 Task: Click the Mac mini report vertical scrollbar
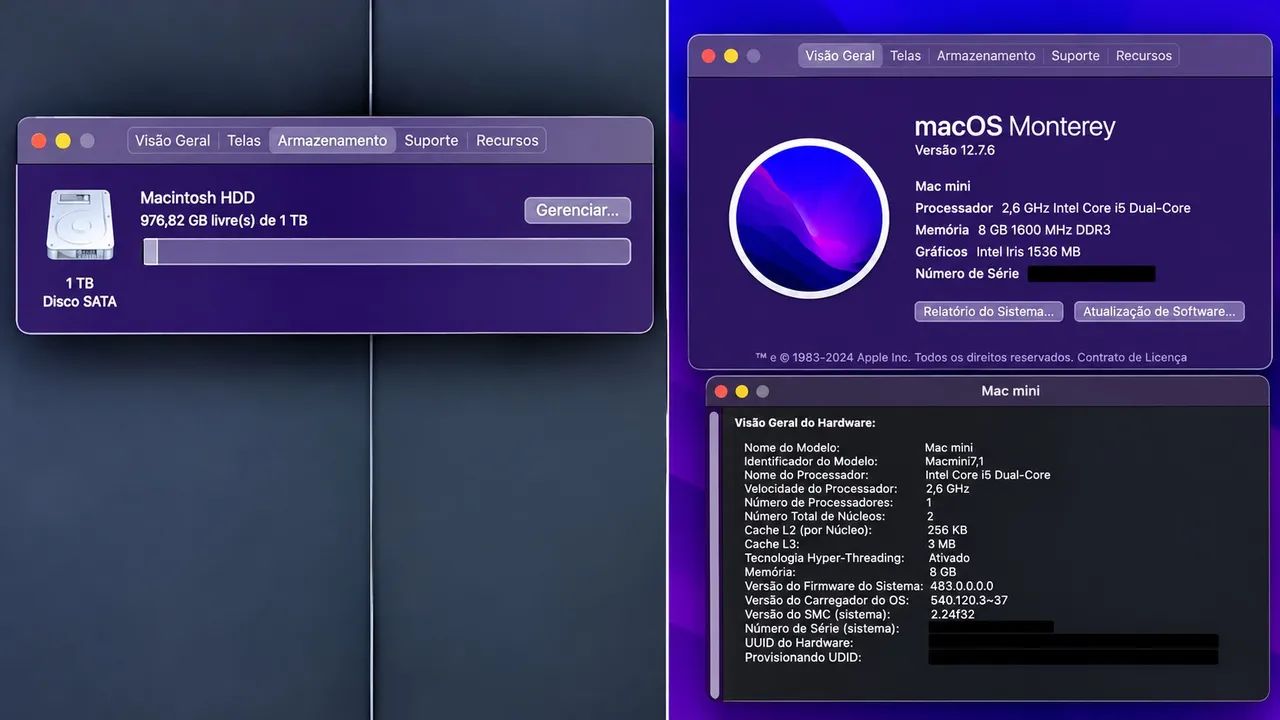(x=714, y=553)
